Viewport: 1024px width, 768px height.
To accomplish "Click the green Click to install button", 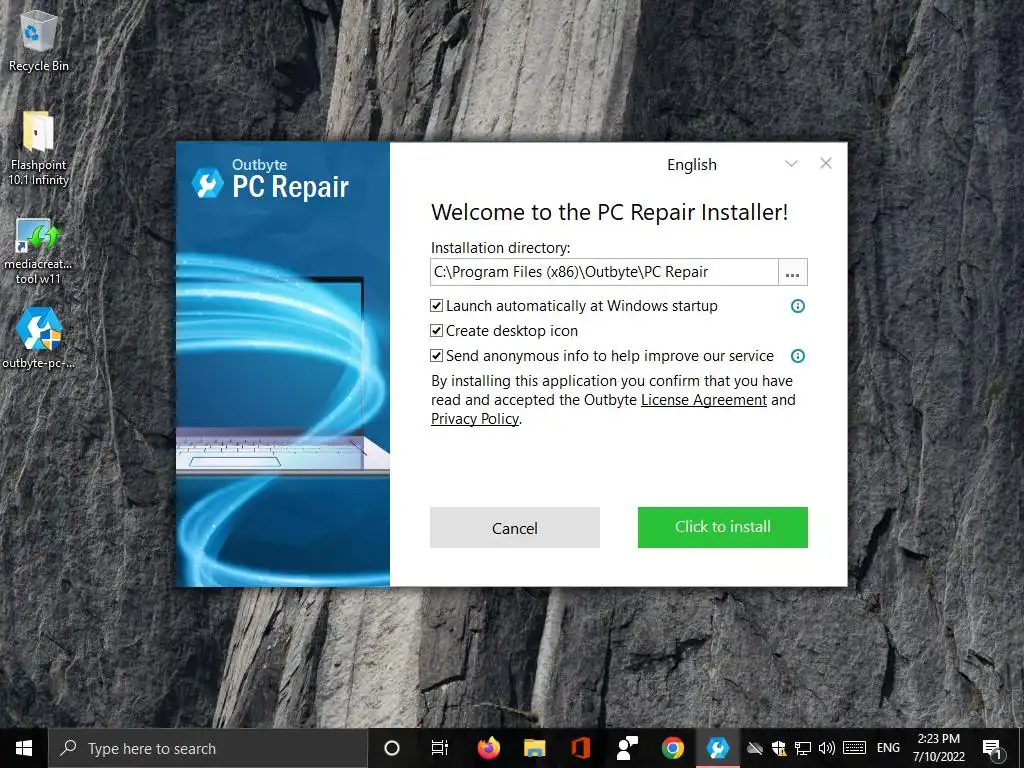I will (x=723, y=528).
